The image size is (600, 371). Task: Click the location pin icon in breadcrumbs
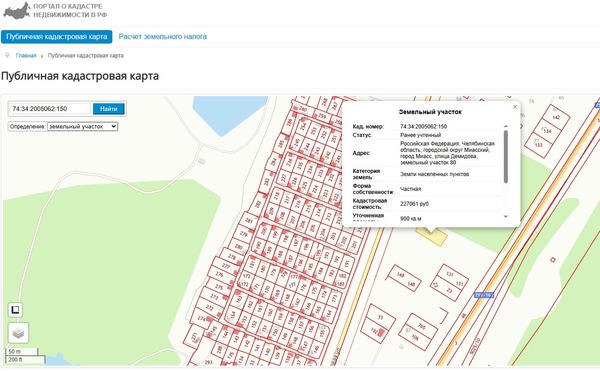(7, 55)
